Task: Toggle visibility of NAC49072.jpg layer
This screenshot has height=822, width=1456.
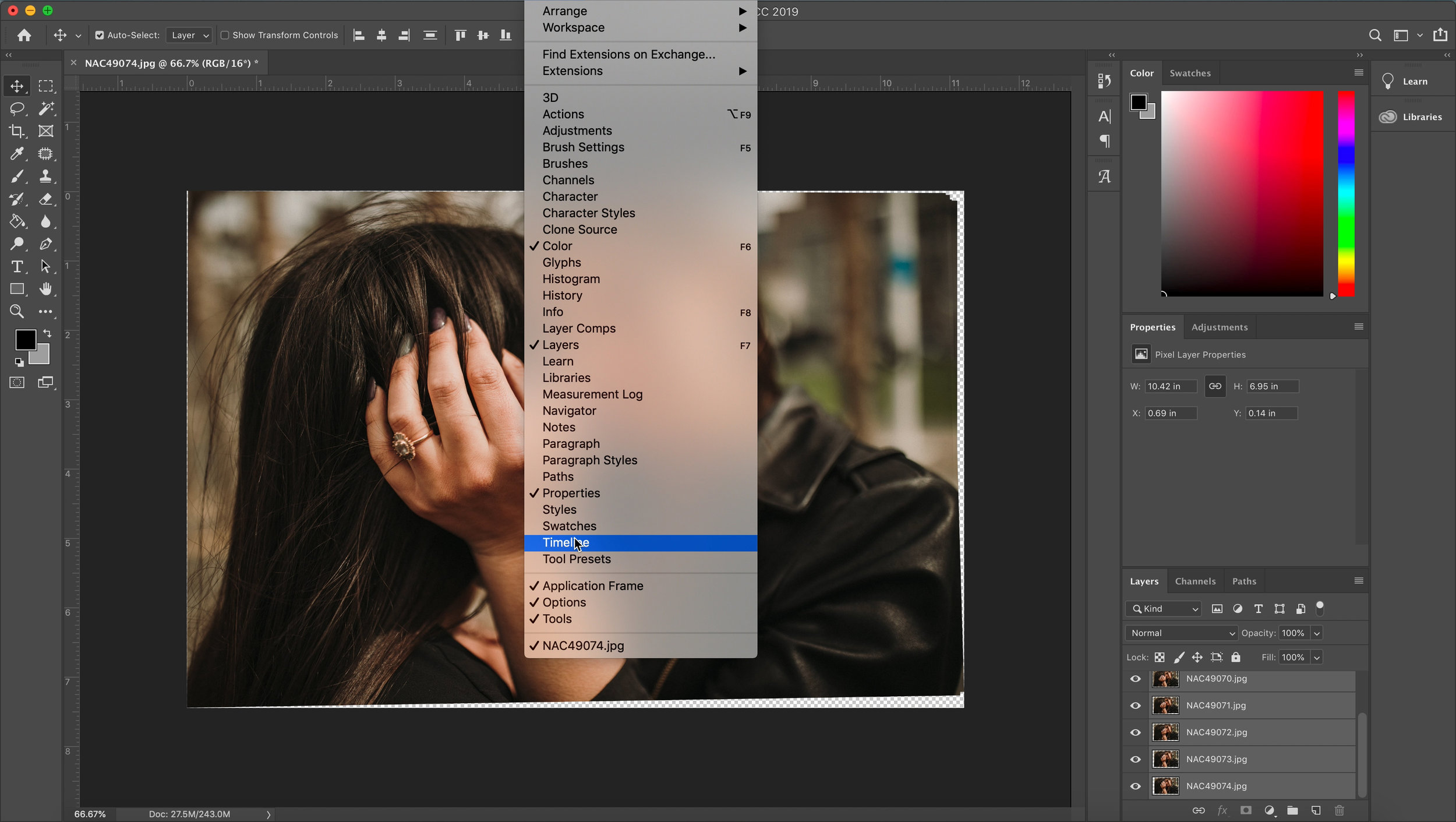Action: click(1135, 732)
